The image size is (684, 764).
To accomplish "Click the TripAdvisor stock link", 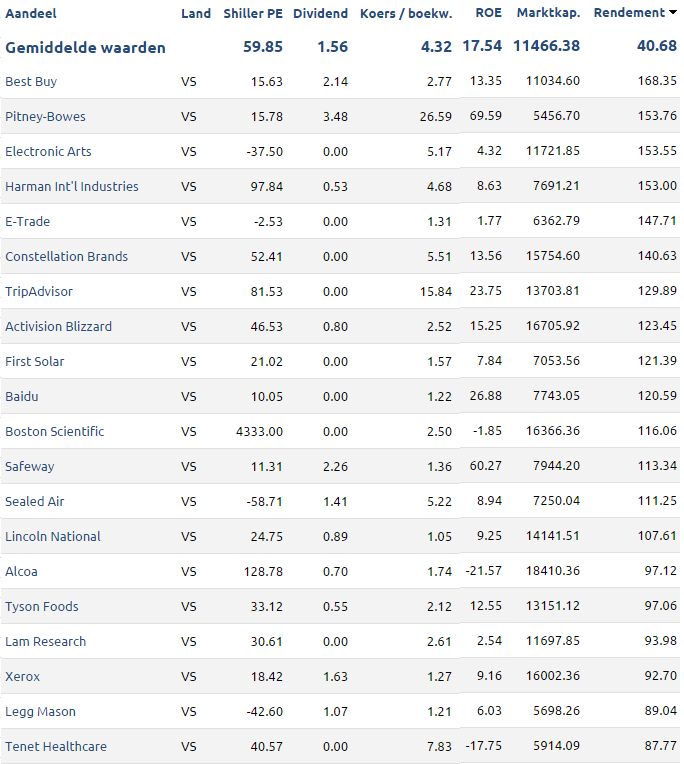I will tap(39, 291).
